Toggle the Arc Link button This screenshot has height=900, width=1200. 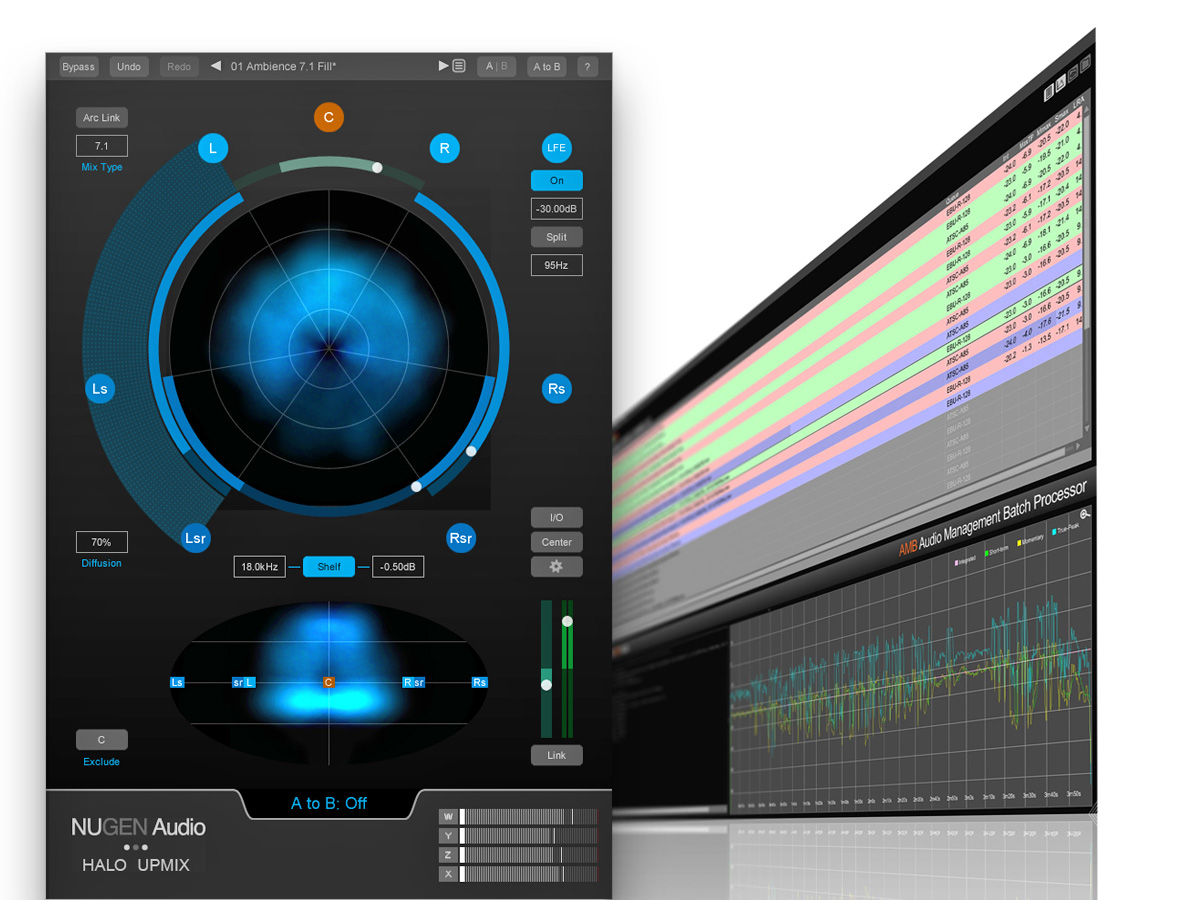click(101, 118)
